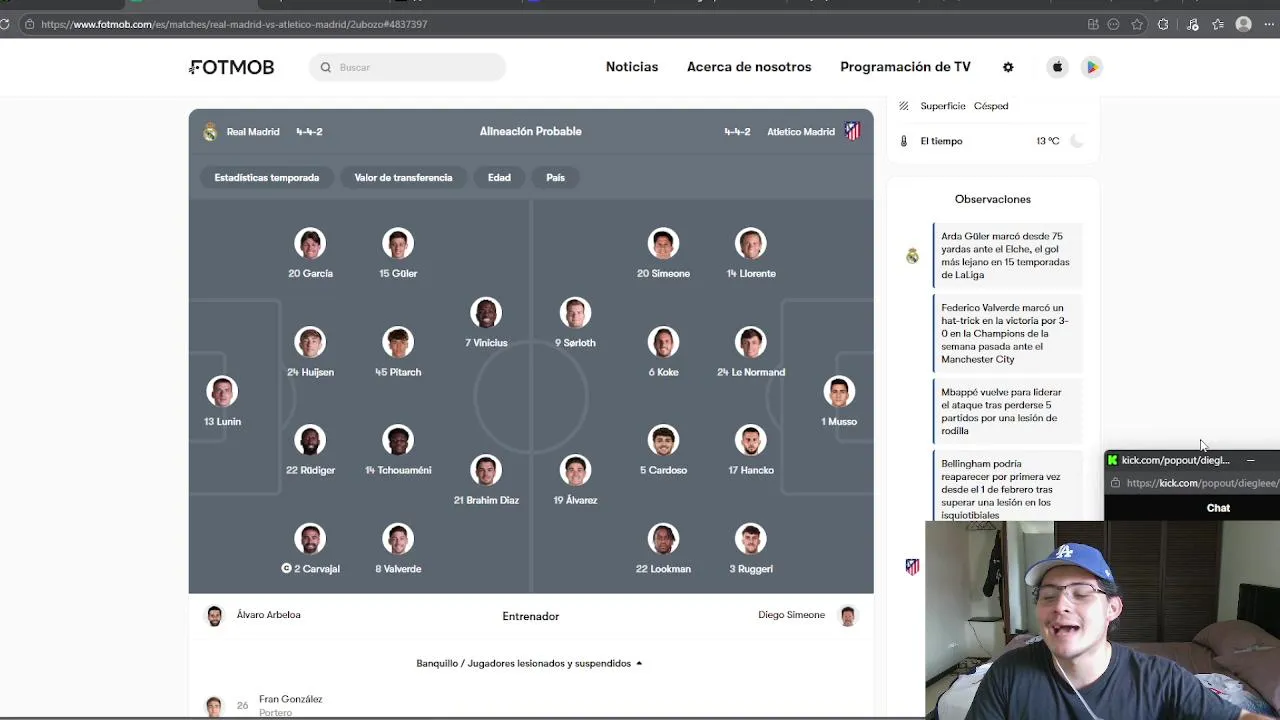Select Tchouaméni player photo
This screenshot has height=720, width=1280.
tap(398, 441)
